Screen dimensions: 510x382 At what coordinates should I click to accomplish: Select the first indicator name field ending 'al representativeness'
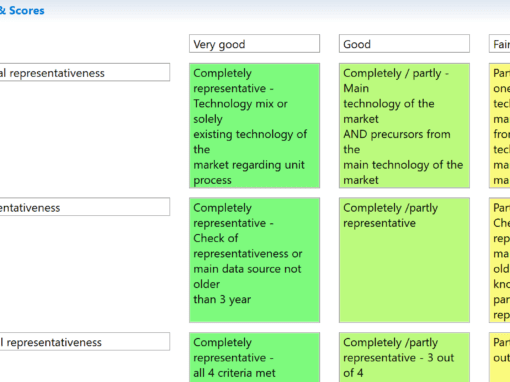[85, 72]
